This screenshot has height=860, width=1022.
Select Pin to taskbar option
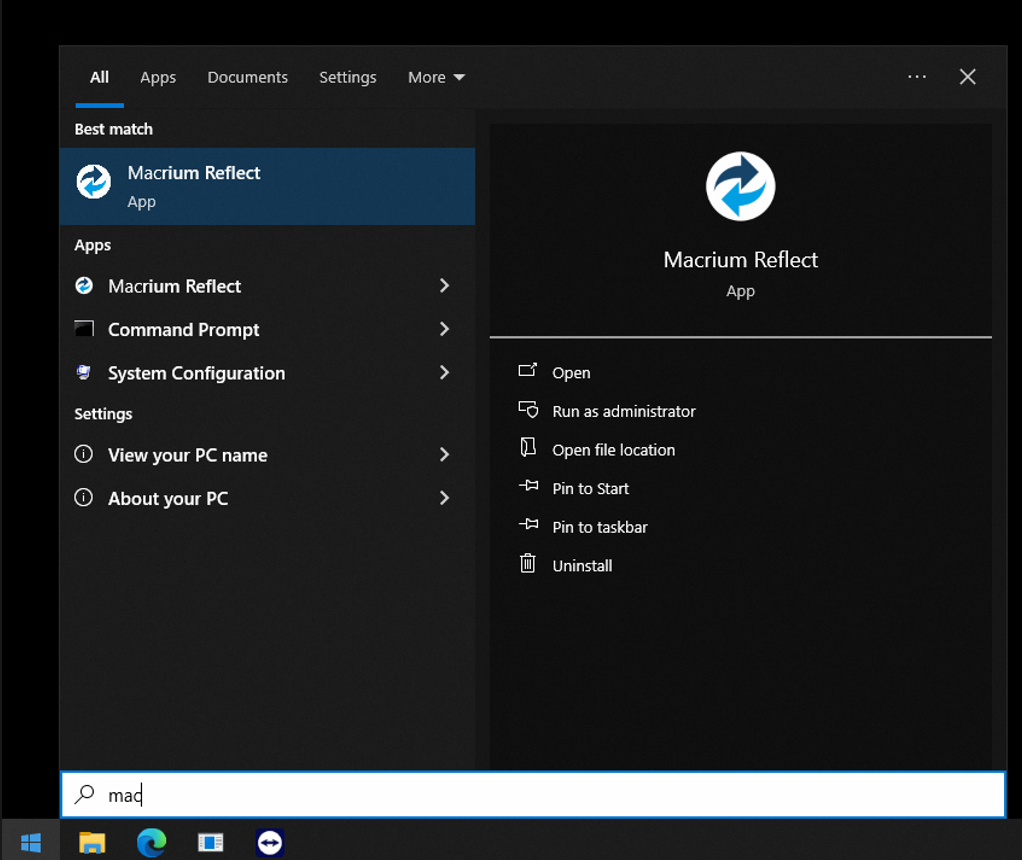tap(599, 527)
